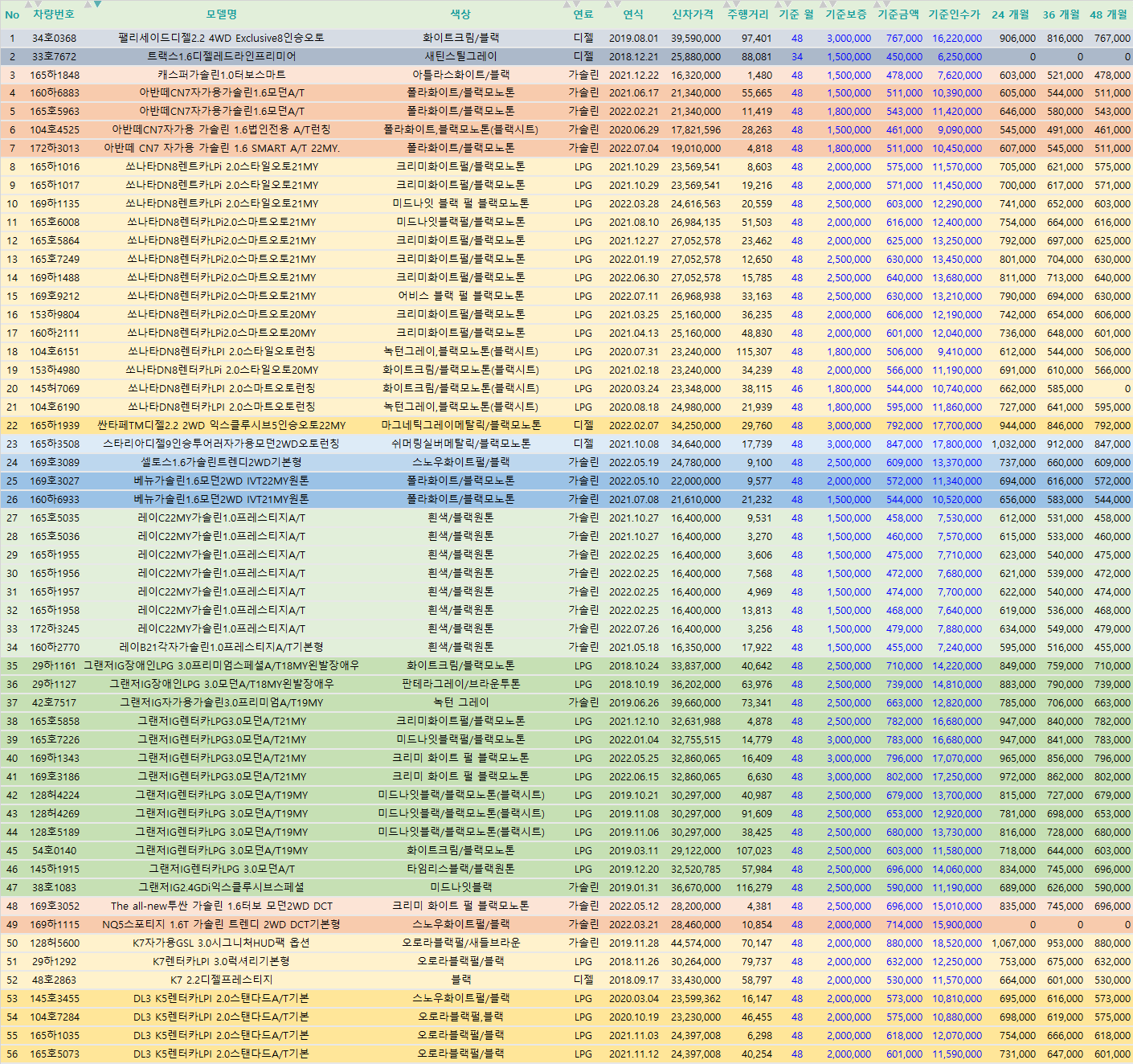
Task: Click license plate cell 169호3089
Action: click(x=54, y=462)
